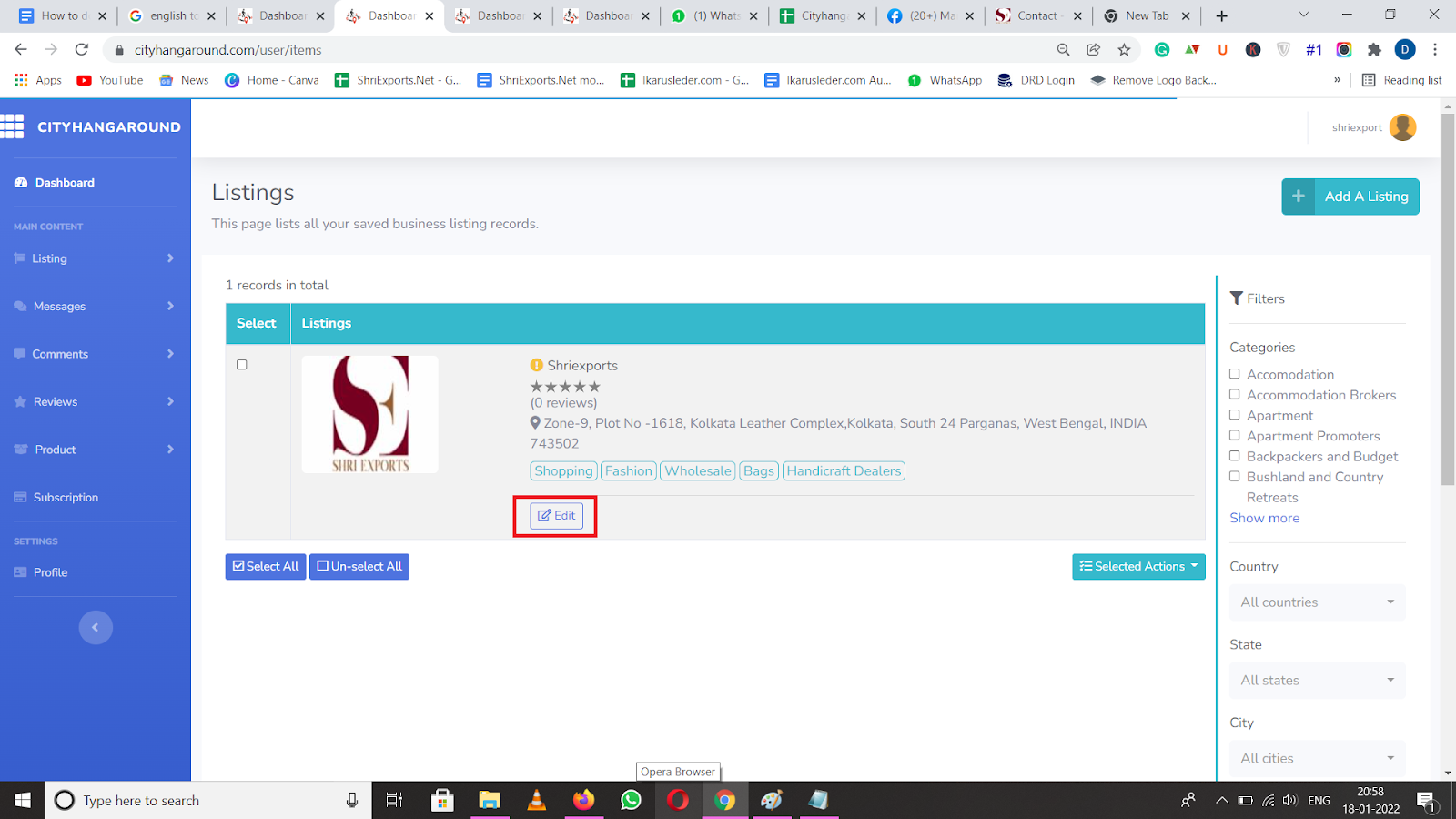Screen dimensions: 1456x819
Task: Check the Accommodation Brokers category filter
Action: 1235,395
